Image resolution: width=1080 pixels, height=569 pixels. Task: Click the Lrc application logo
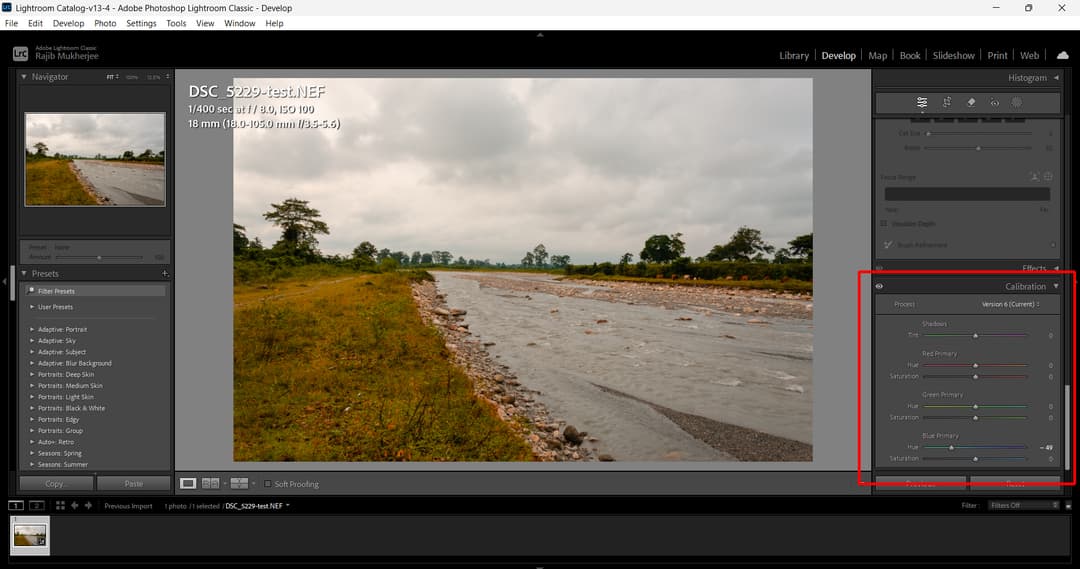click(x=21, y=53)
